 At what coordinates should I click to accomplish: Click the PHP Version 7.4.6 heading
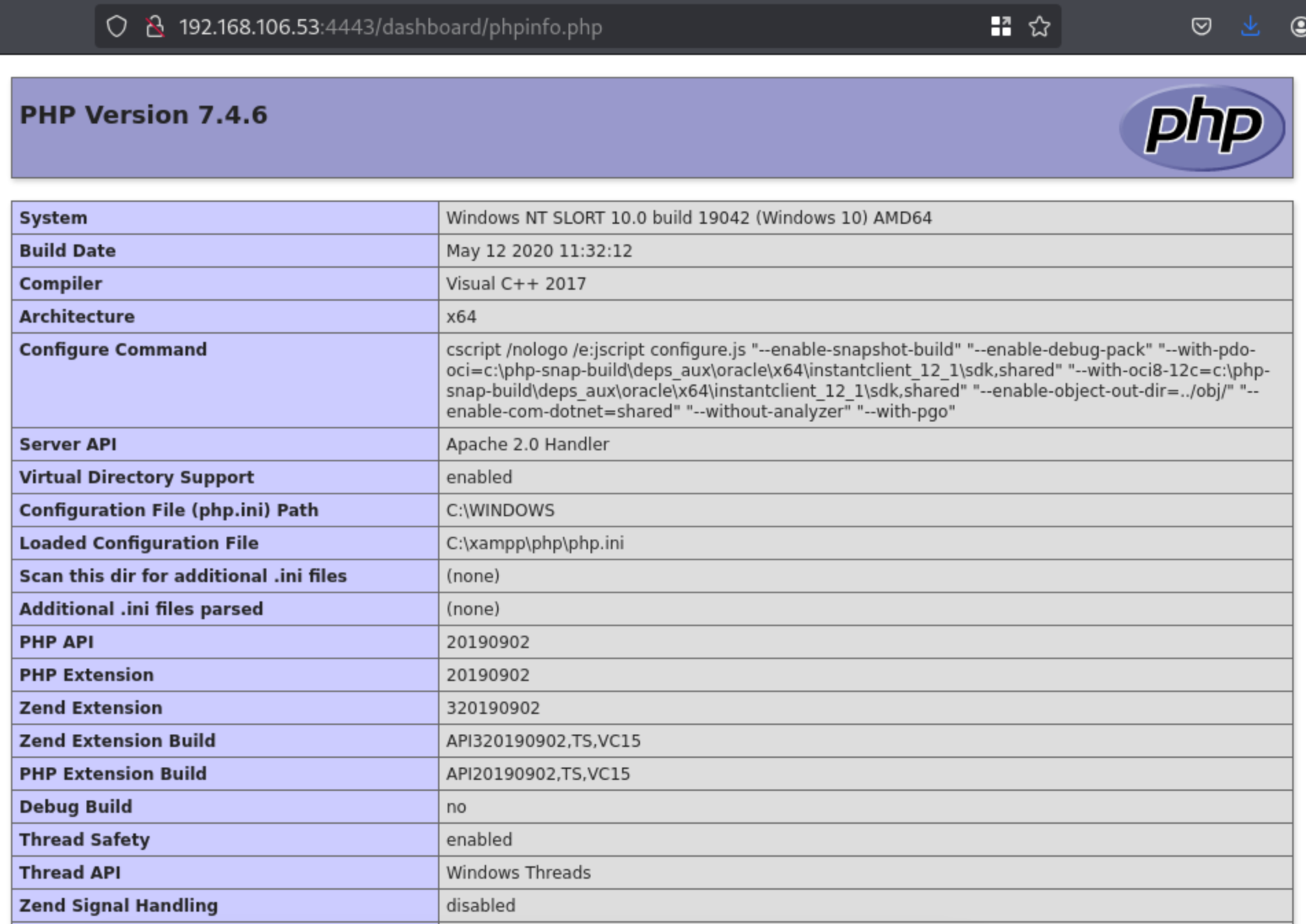[144, 115]
